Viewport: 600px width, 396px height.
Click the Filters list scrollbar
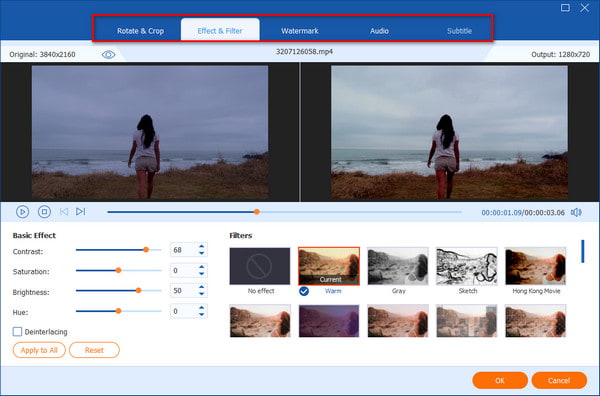583,251
